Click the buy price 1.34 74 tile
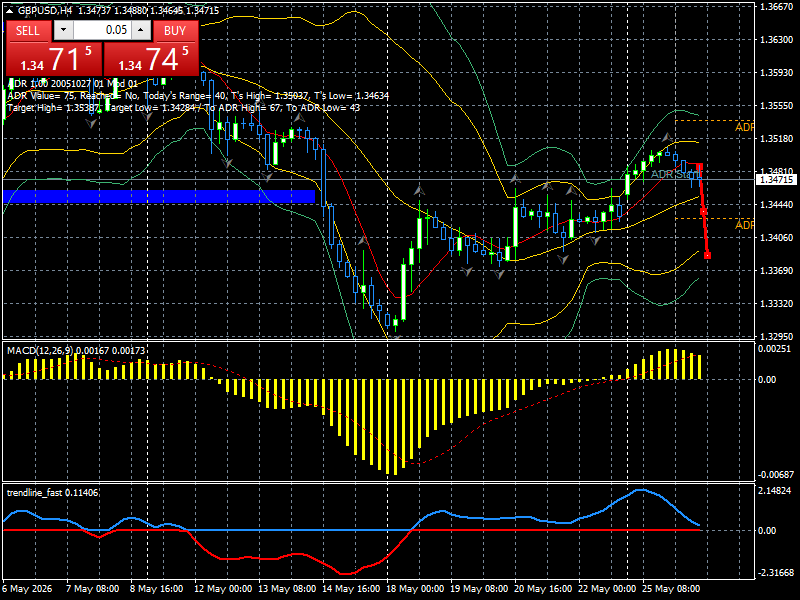The height and width of the screenshot is (600, 800). pos(151,59)
